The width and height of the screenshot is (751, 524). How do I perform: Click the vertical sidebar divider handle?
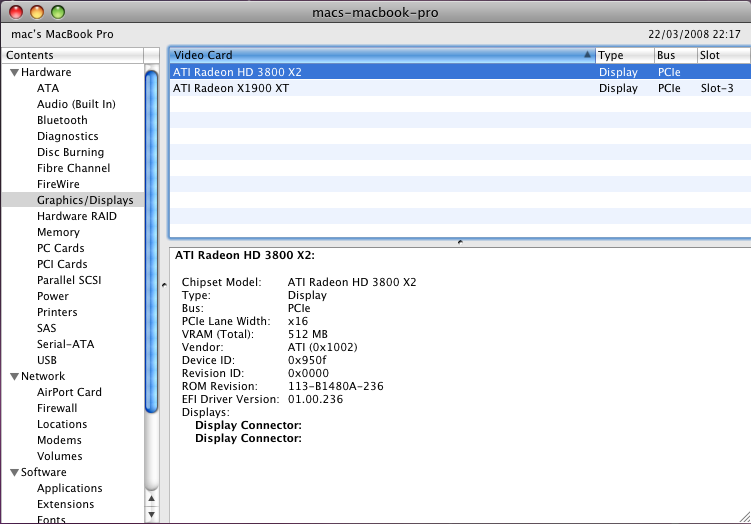point(164,285)
